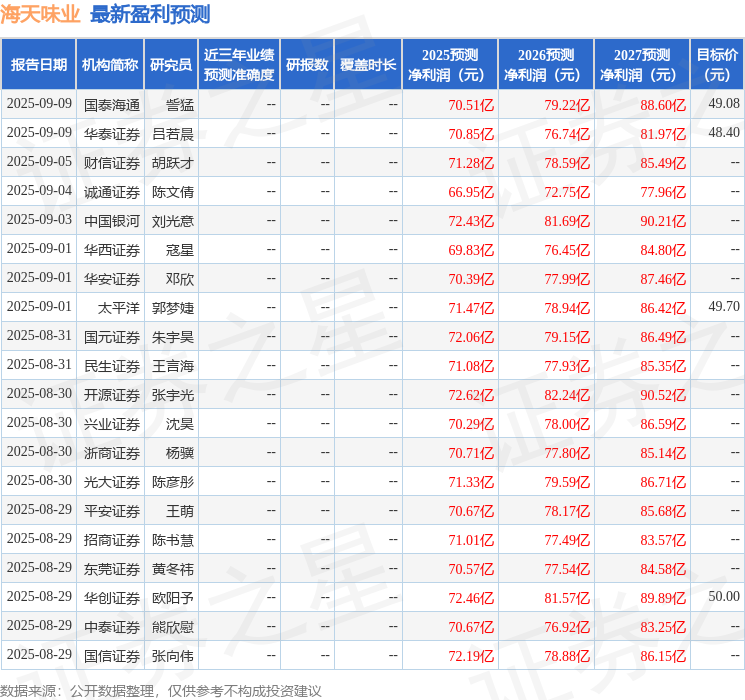Click the 民生证券 institution cell
This screenshot has width=745, height=700.
click(x=112, y=366)
